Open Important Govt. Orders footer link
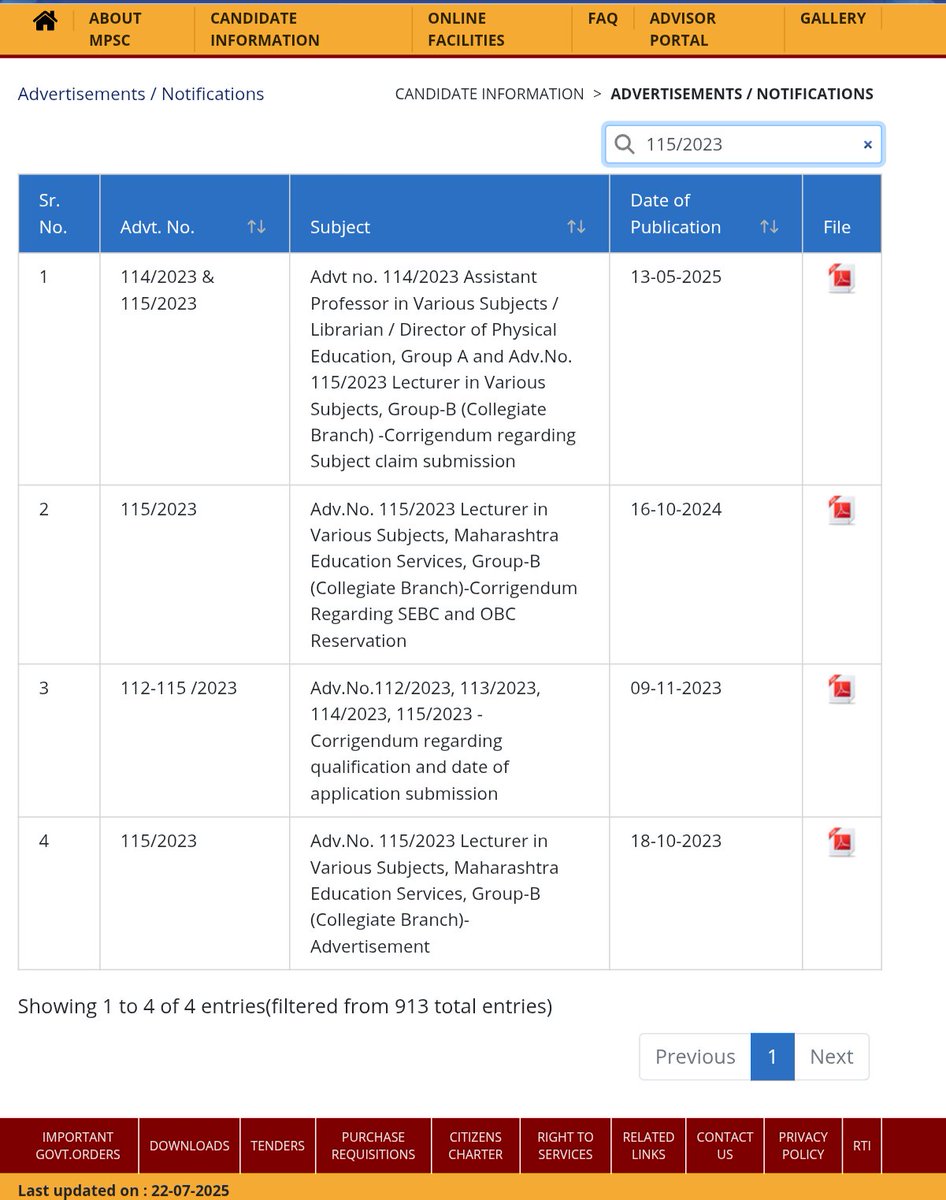The width and height of the screenshot is (946, 1200). [x=77, y=1146]
